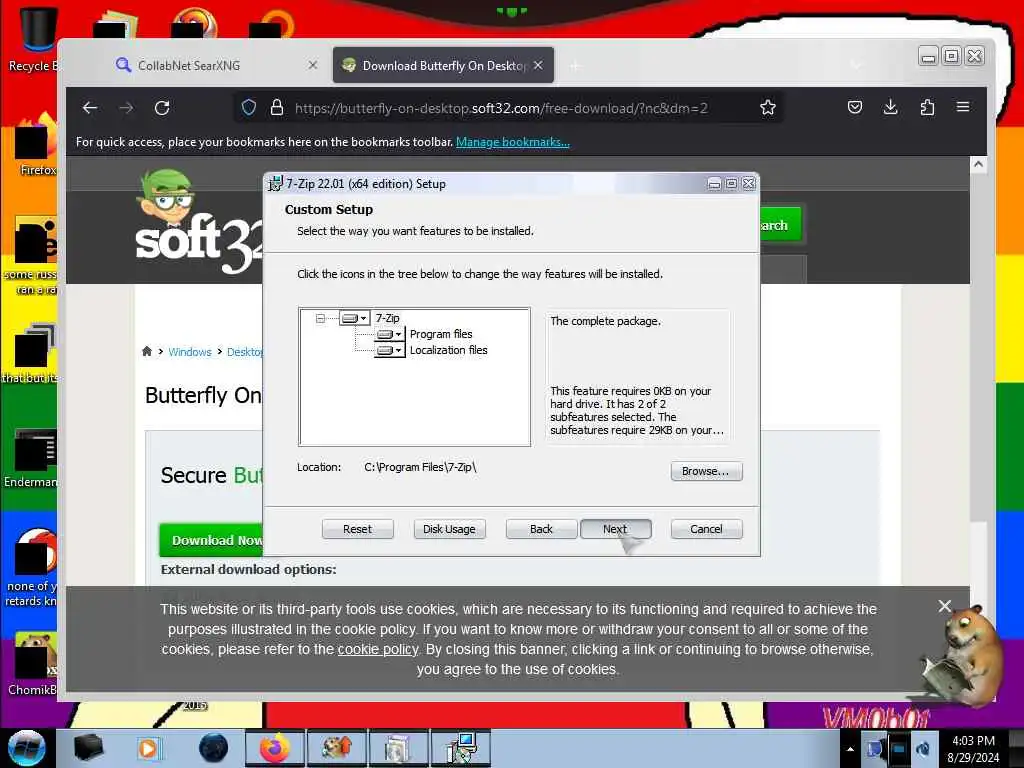Open Enderman desktop icon

click(x=33, y=458)
